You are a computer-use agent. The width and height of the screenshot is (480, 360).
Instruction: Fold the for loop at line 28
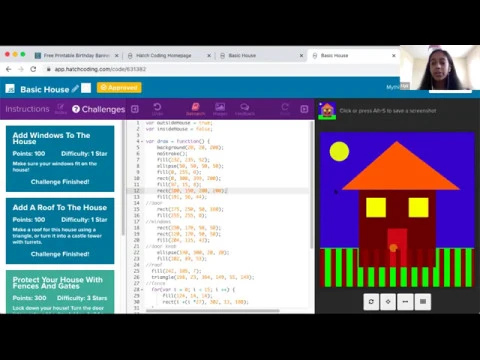click(x=142, y=290)
